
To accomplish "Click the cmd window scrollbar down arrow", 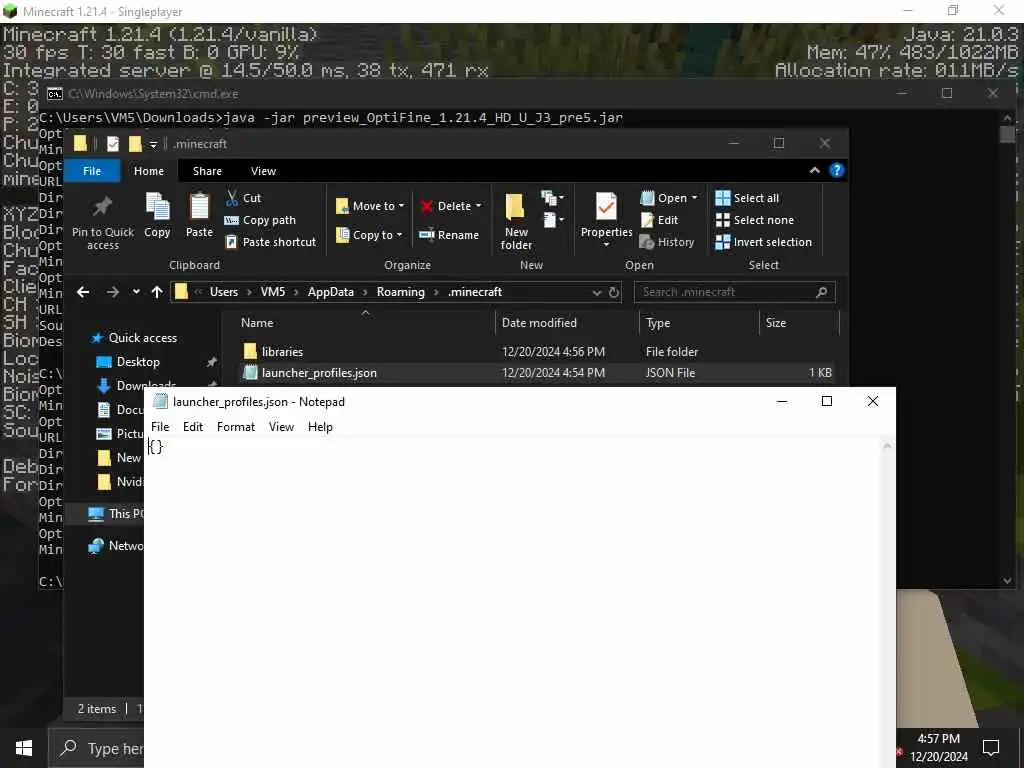I will (1006, 580).
